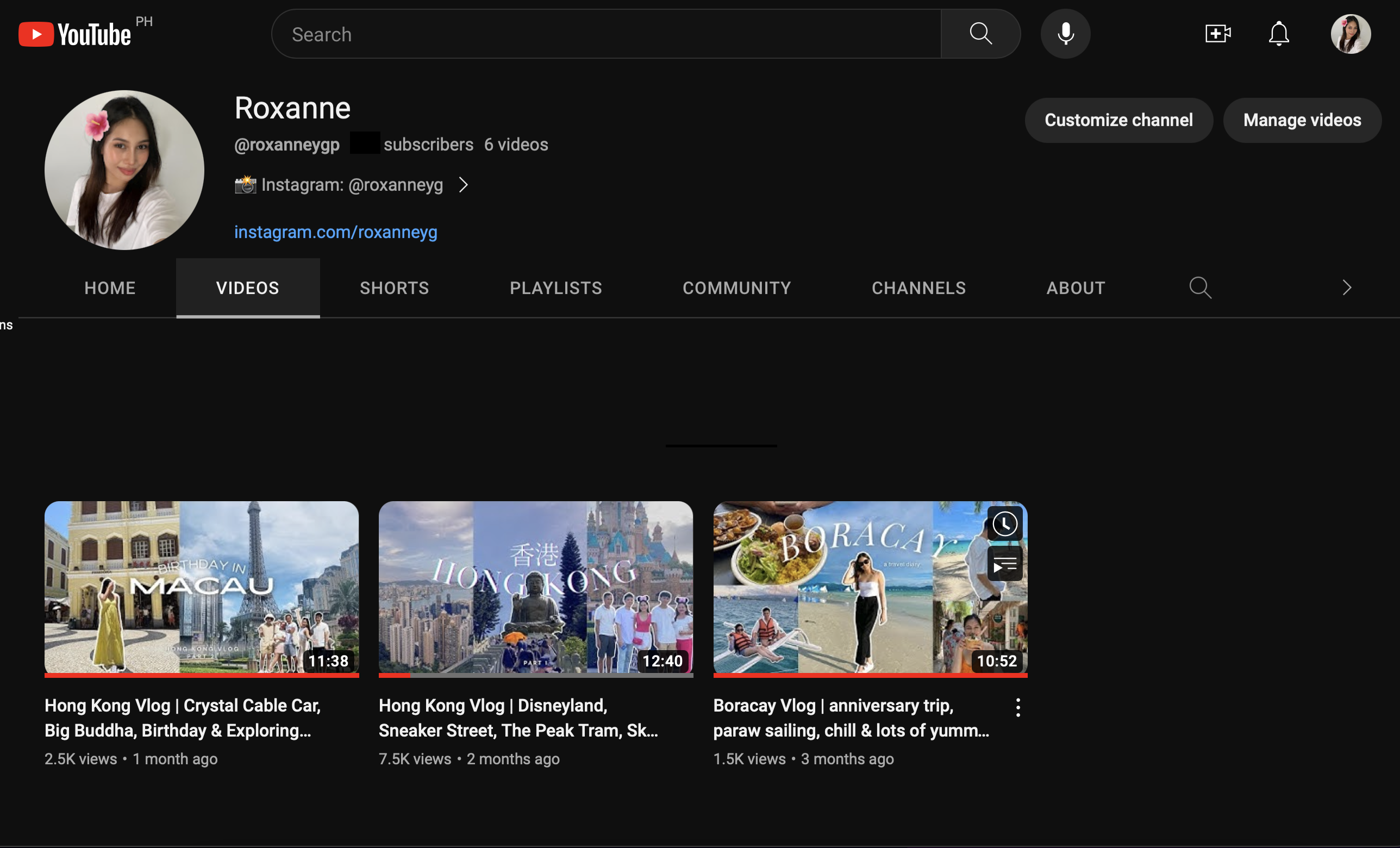Open the Macau birthday video thumbnail
The image size is (1400, 848).
click(x=202, y=587)
